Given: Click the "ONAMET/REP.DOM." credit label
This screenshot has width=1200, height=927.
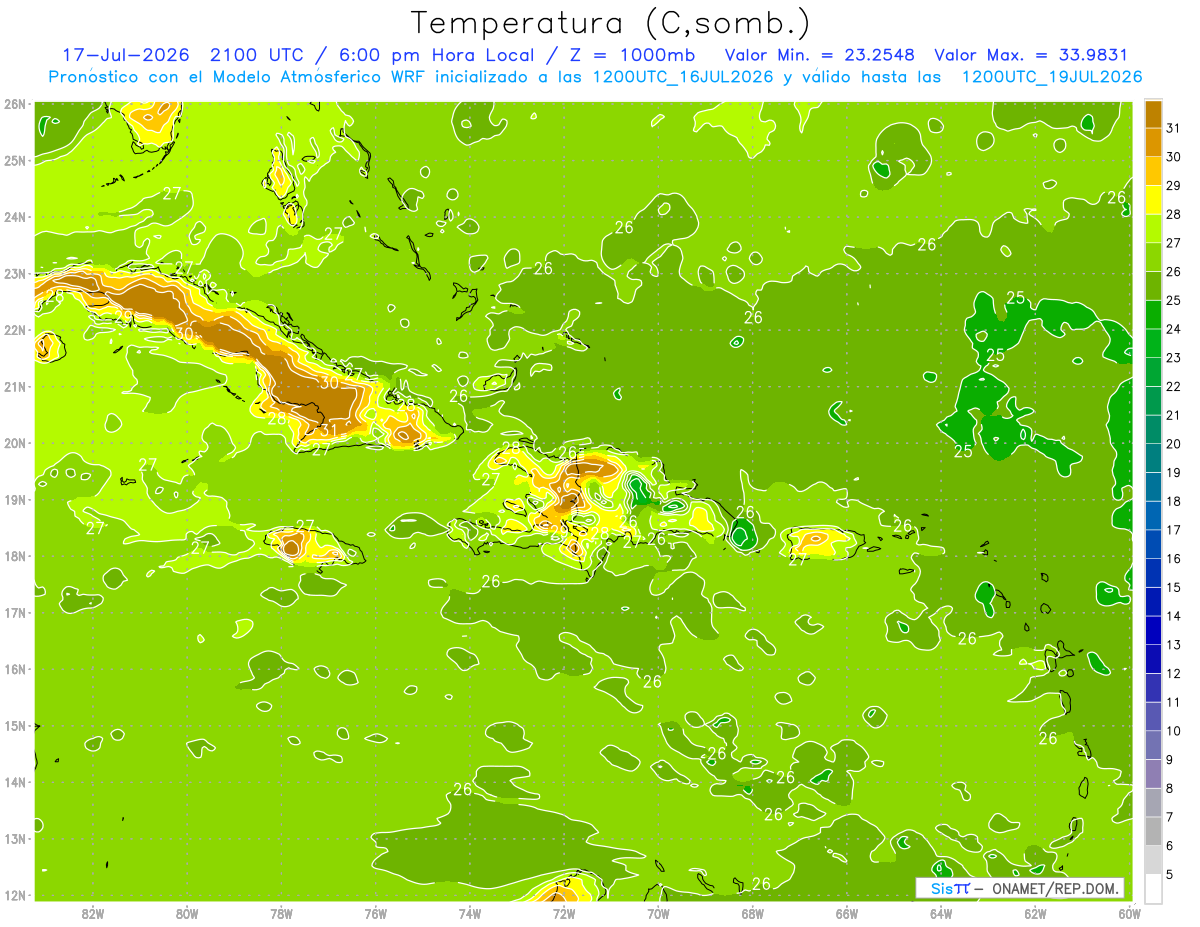Looking at the screenshot, I should [x=1054, y=888].
